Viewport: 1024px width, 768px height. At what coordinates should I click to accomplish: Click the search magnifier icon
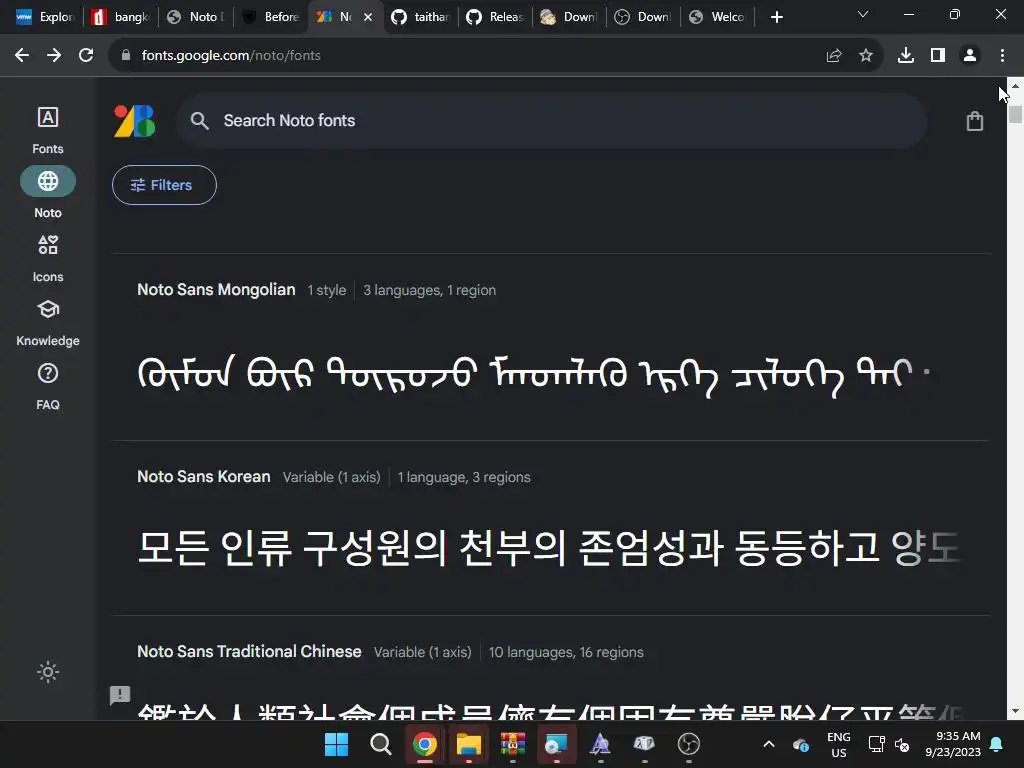point(199,121)
